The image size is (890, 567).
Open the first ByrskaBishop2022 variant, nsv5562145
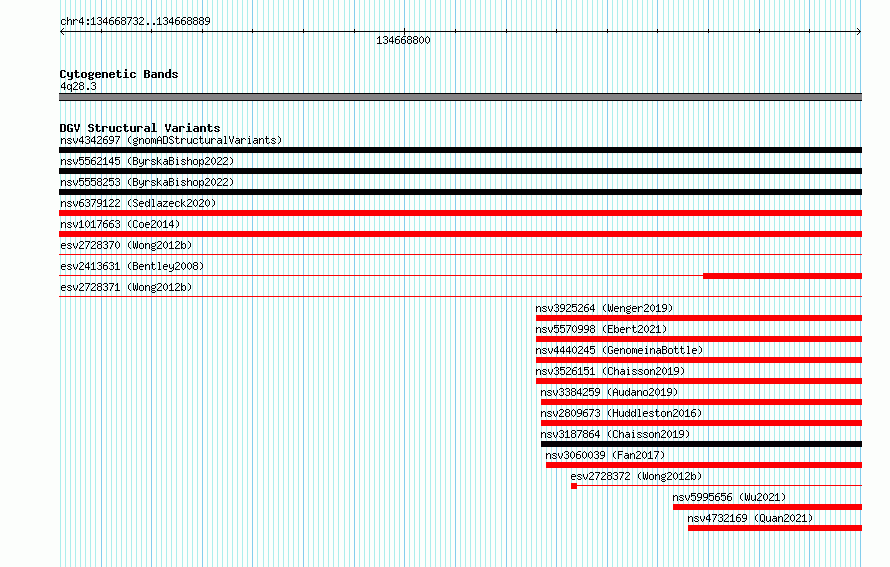[x=147, y=161]
